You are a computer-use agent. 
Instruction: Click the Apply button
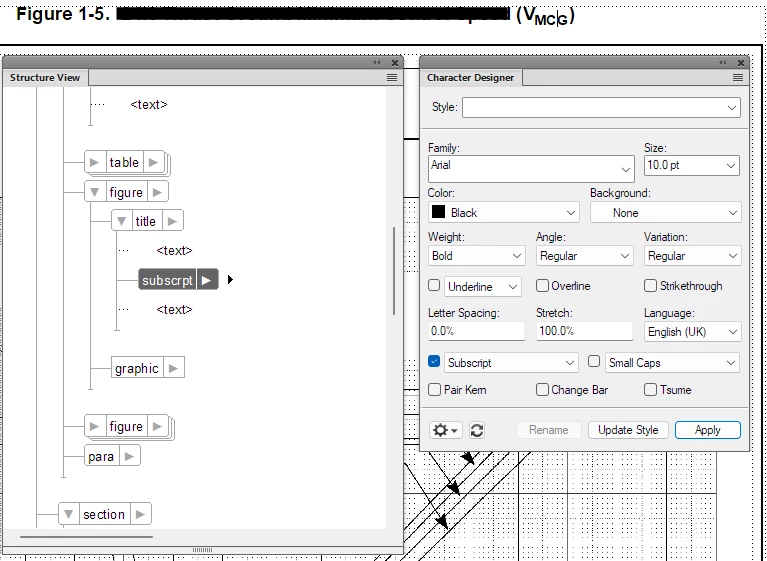pos(707,430)
